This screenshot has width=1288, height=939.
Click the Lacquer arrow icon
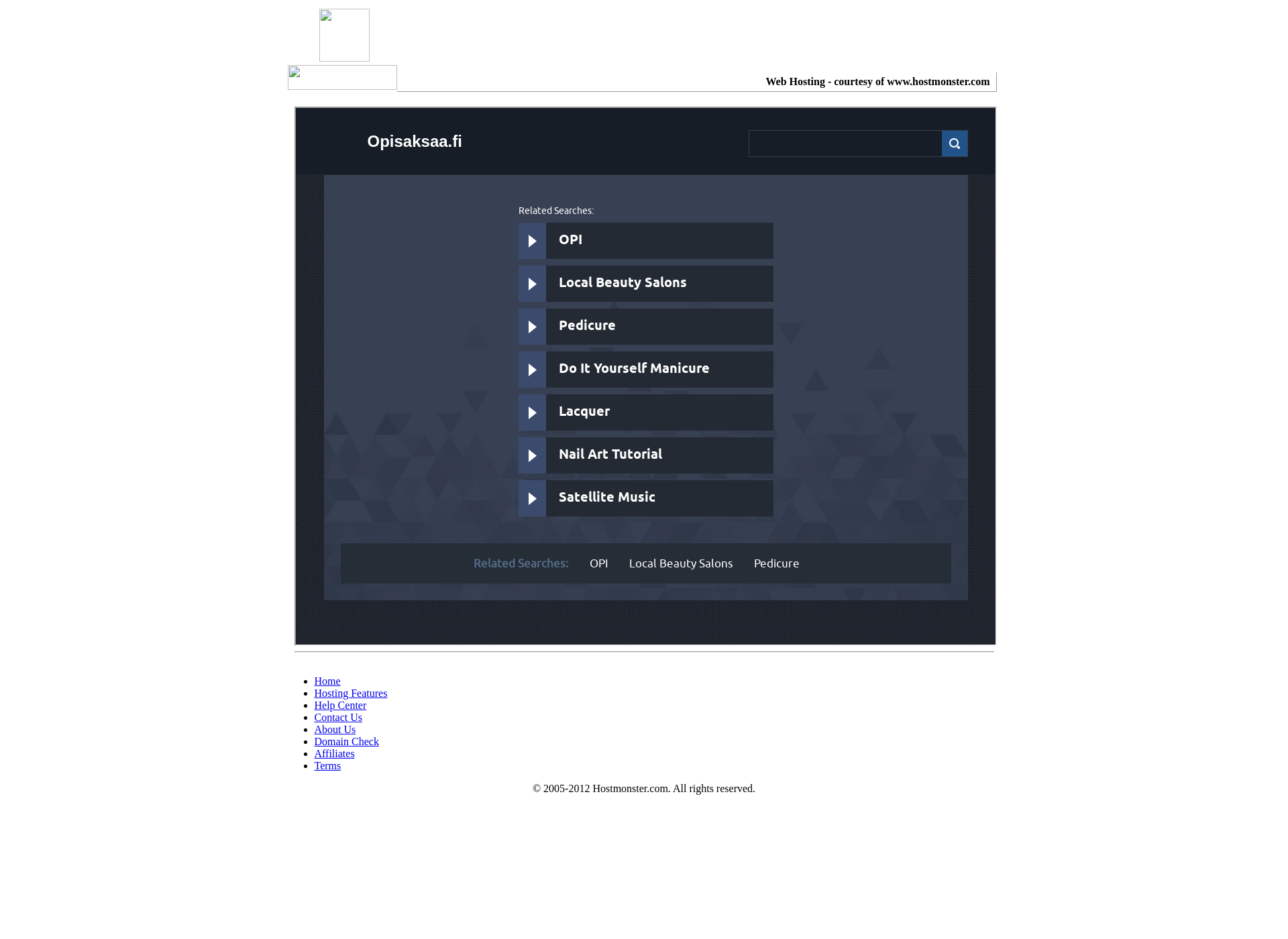tap(531, 412)
